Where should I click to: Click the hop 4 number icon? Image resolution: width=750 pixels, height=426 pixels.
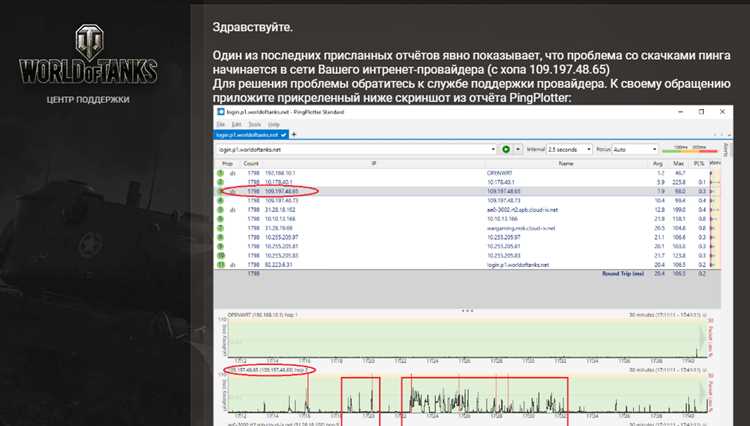click(x=221, y=200)
